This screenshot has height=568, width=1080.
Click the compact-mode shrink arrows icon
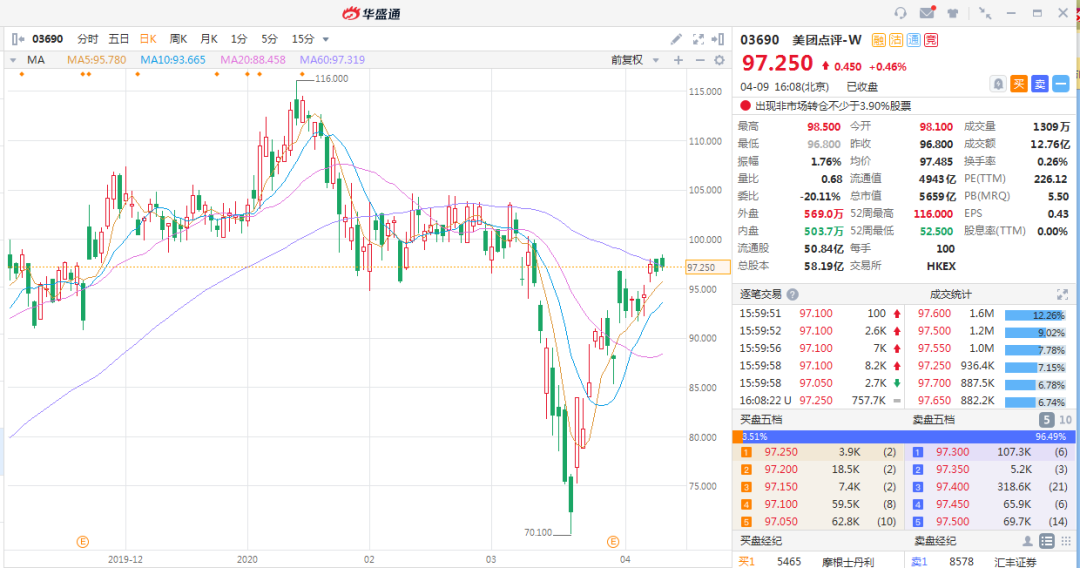point(985,13)
